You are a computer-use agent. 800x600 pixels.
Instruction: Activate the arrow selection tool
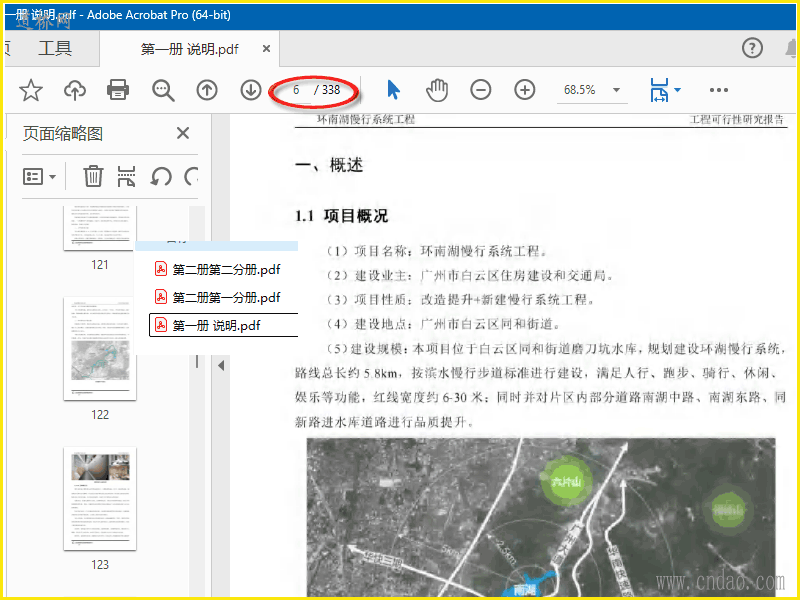[393, 90]
